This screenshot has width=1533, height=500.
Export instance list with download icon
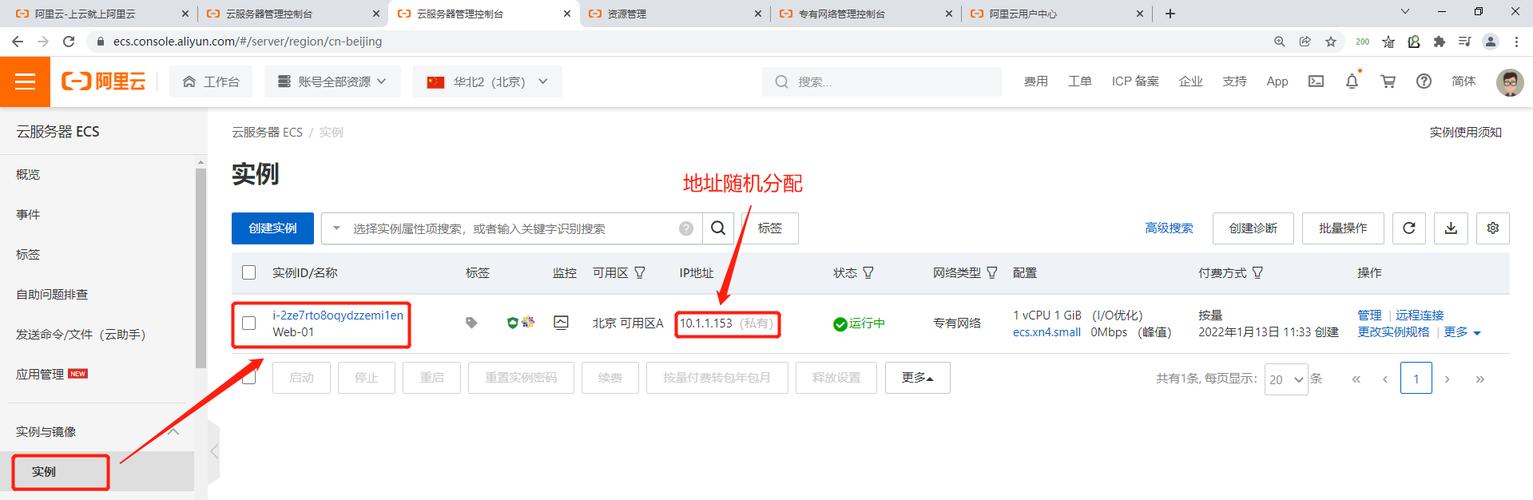tap(1451, 228)
